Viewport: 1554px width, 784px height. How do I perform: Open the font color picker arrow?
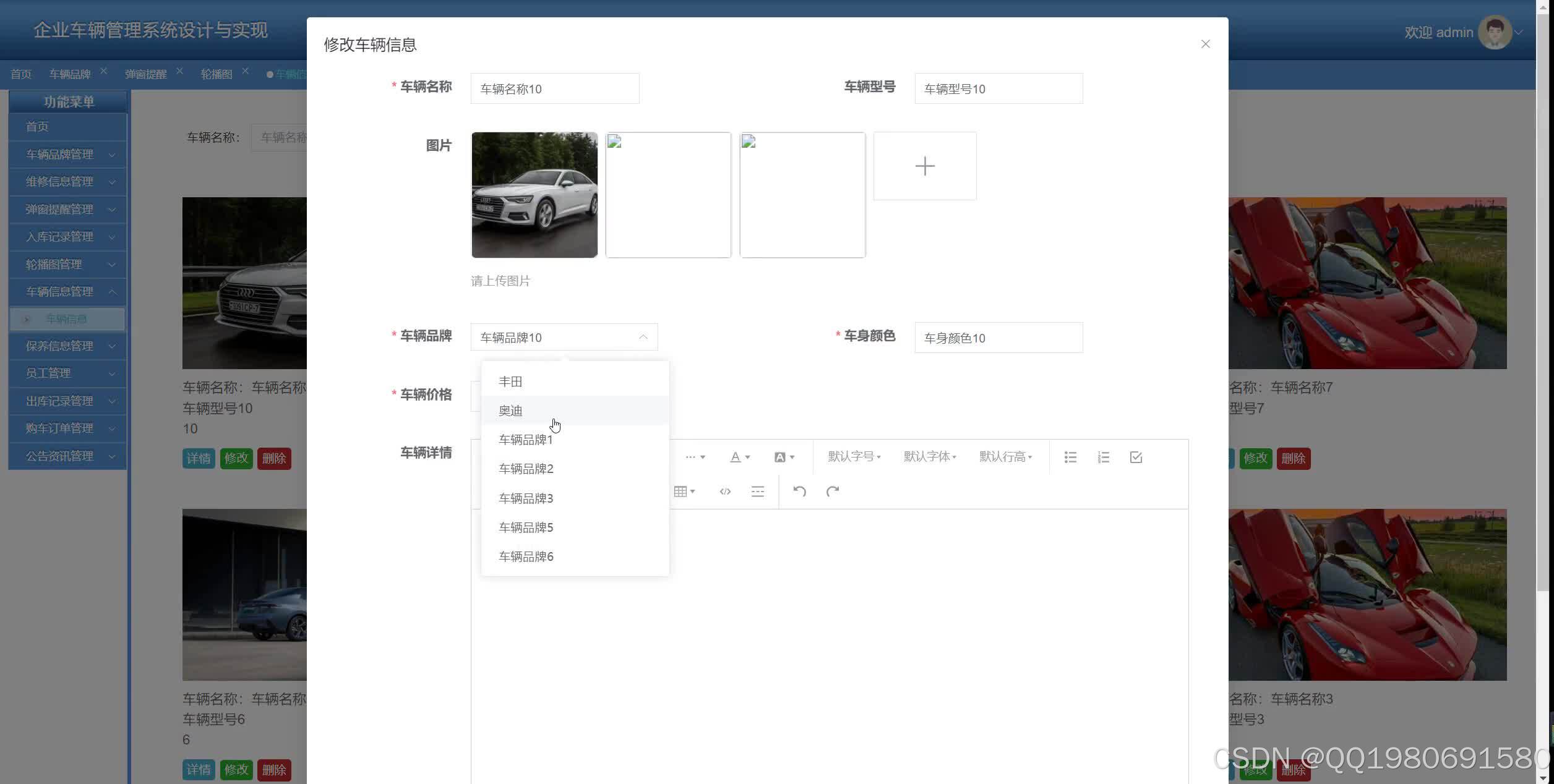click(x=748, y=457)
